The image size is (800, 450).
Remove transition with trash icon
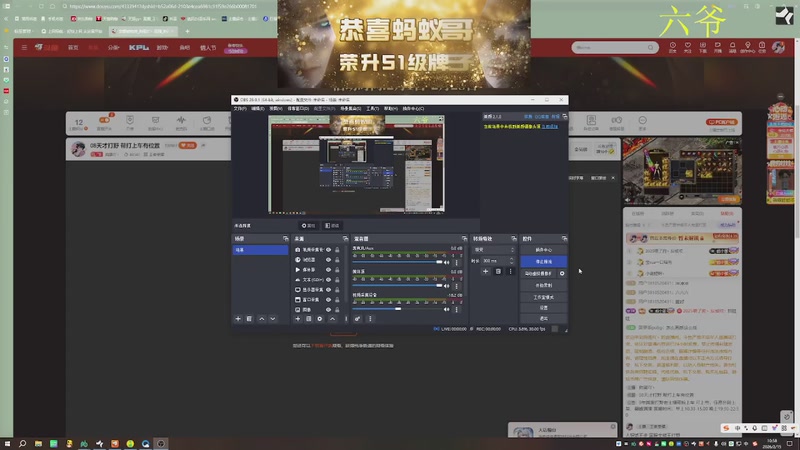tap(498, 271)
